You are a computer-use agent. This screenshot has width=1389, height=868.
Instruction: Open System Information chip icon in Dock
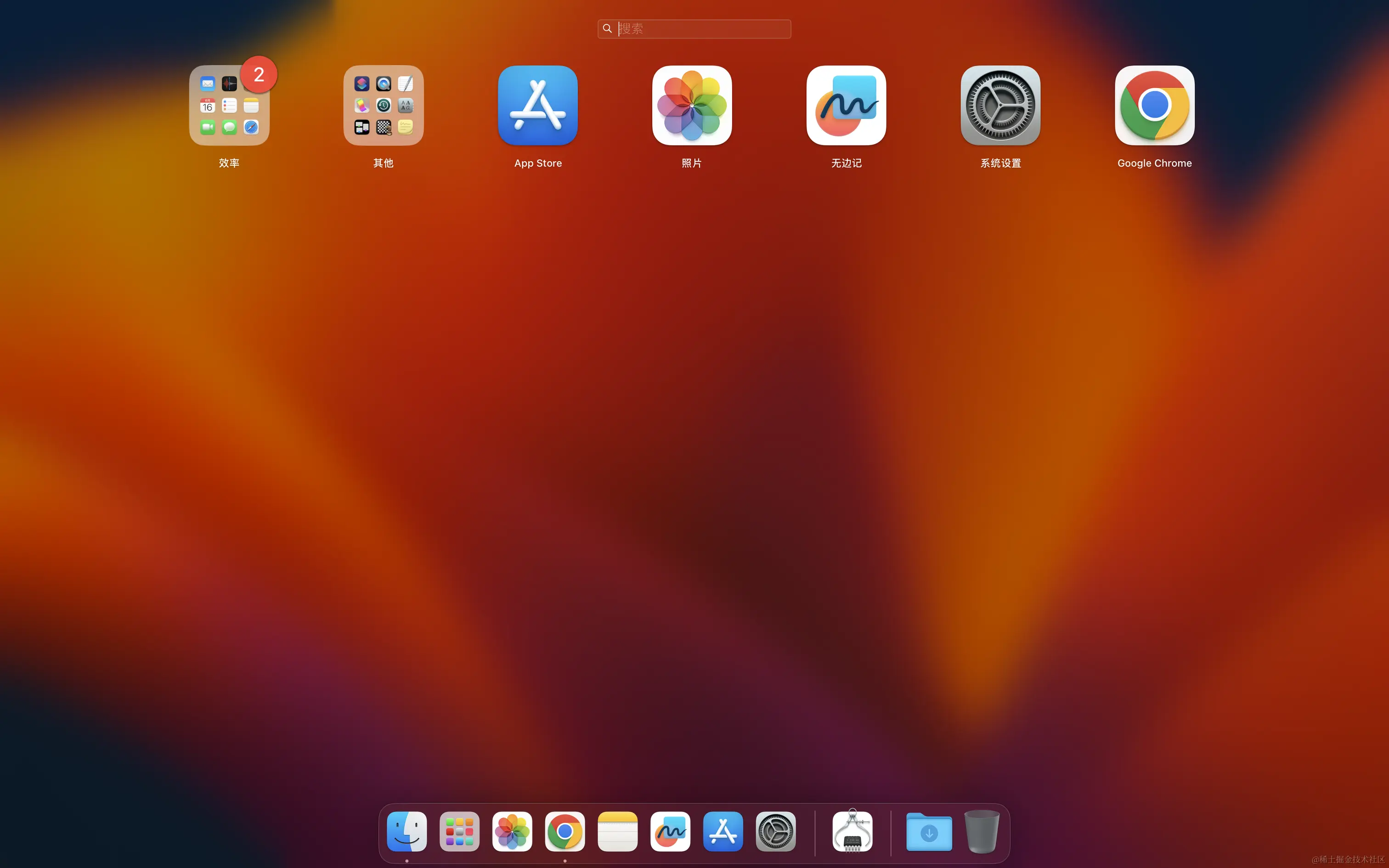click(x=853, y=831)
